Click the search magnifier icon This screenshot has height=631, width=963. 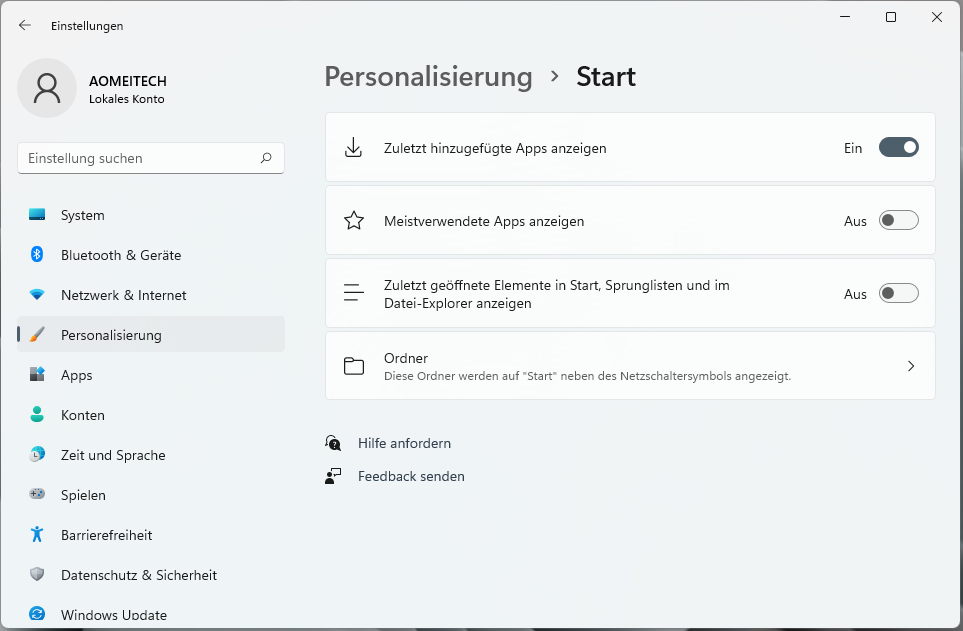[266, 158]
